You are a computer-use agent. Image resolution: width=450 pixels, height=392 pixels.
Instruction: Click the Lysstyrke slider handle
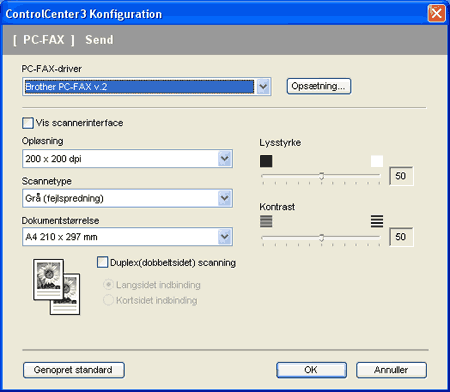(x=321, y=176)
